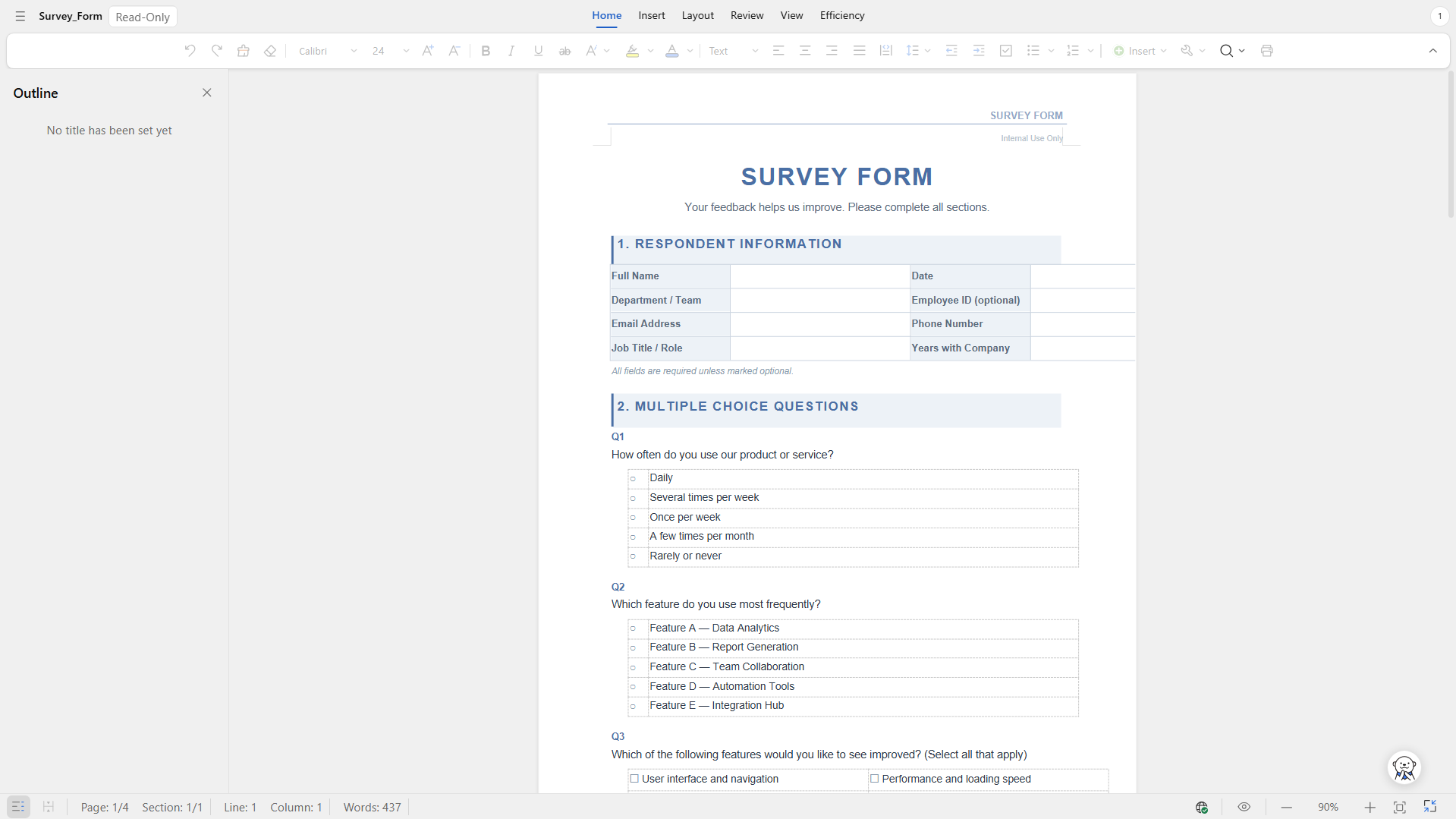Open the highlight color dropdown arrow

pos(651,51)
